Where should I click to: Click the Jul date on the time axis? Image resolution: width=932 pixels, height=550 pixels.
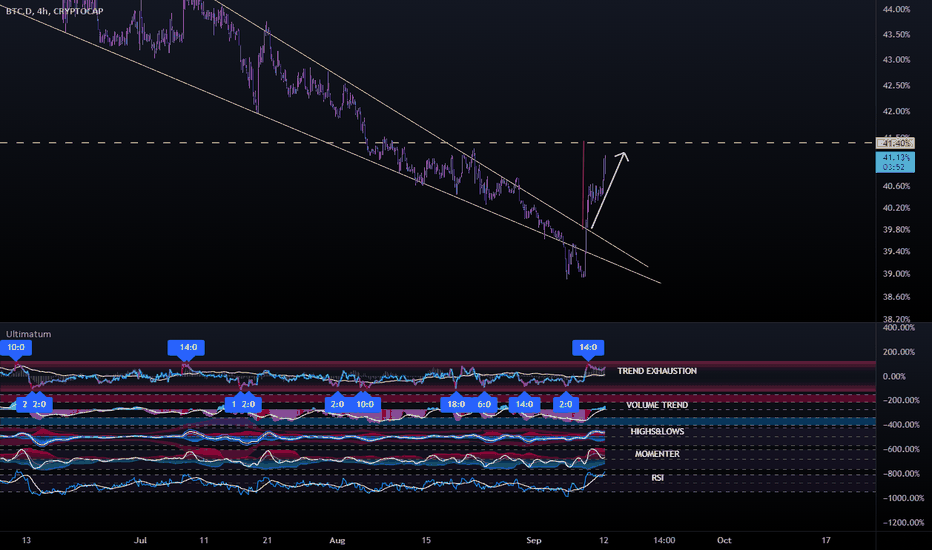[140, 540]
